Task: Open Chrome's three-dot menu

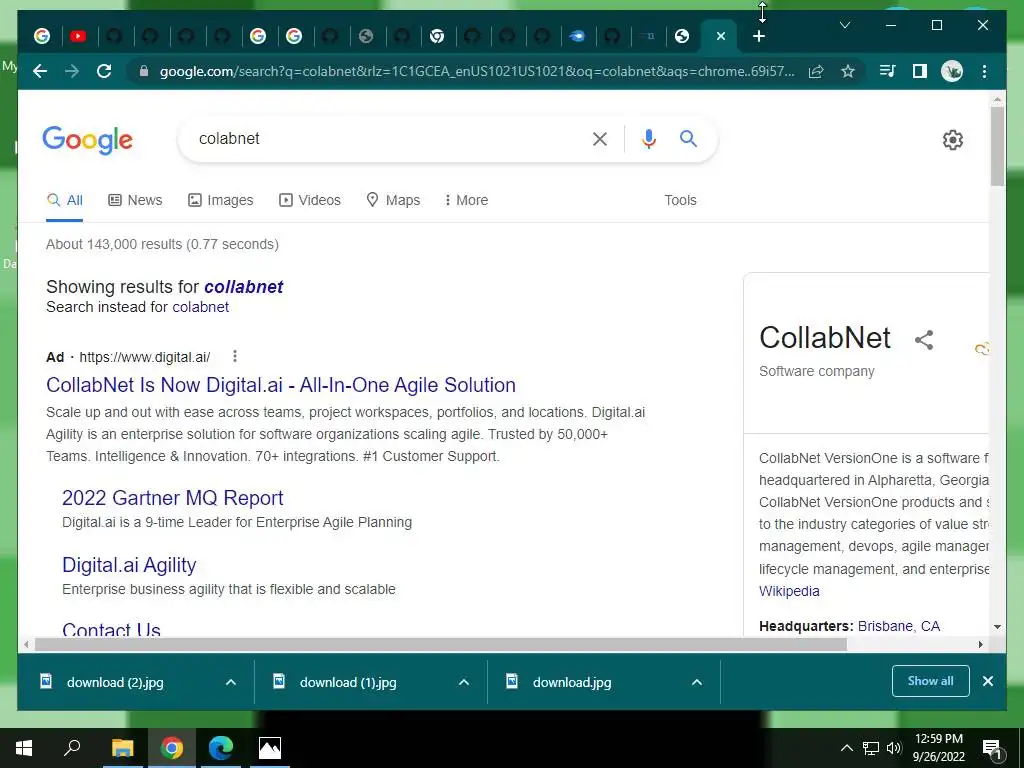Action: pyautogui.click(x=984, y=71)
